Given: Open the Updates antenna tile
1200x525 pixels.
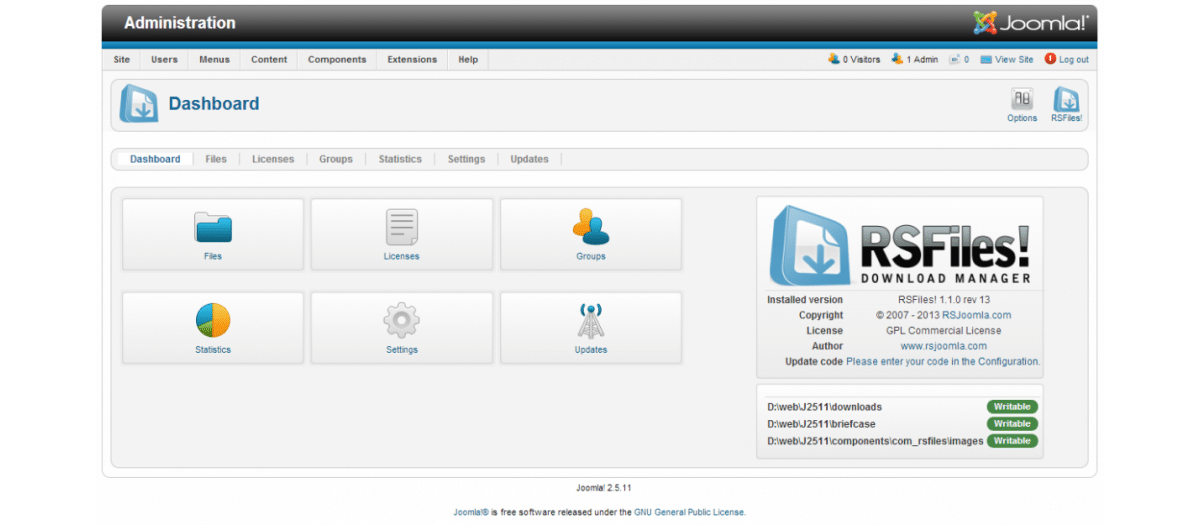Looking at the screenshot, I should (590, 328).
